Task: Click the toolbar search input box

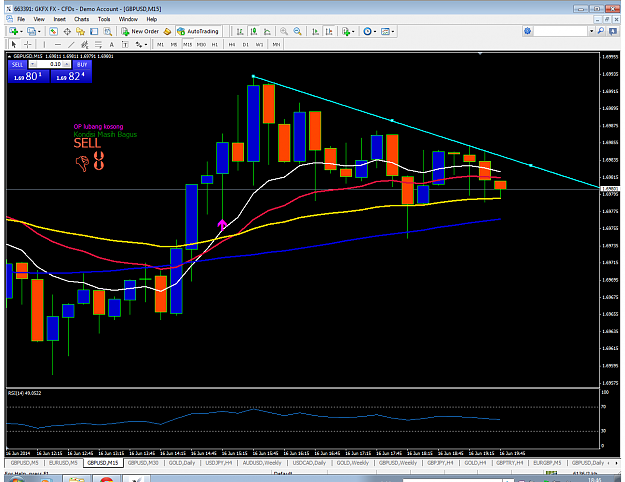Action: [561, 31]
